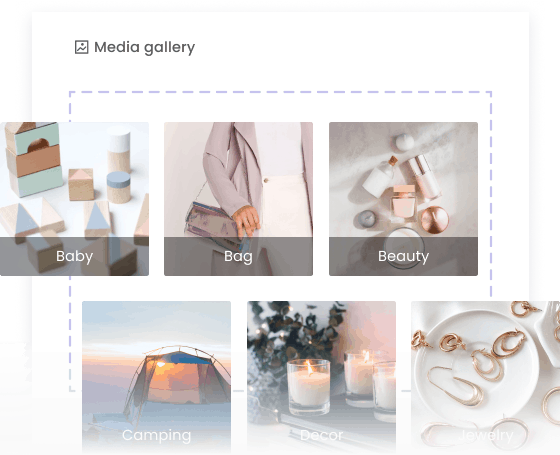This screenshot has width=560, height=455.
Task: Click the Jewelry caption text
Action: tap(486, 435)
